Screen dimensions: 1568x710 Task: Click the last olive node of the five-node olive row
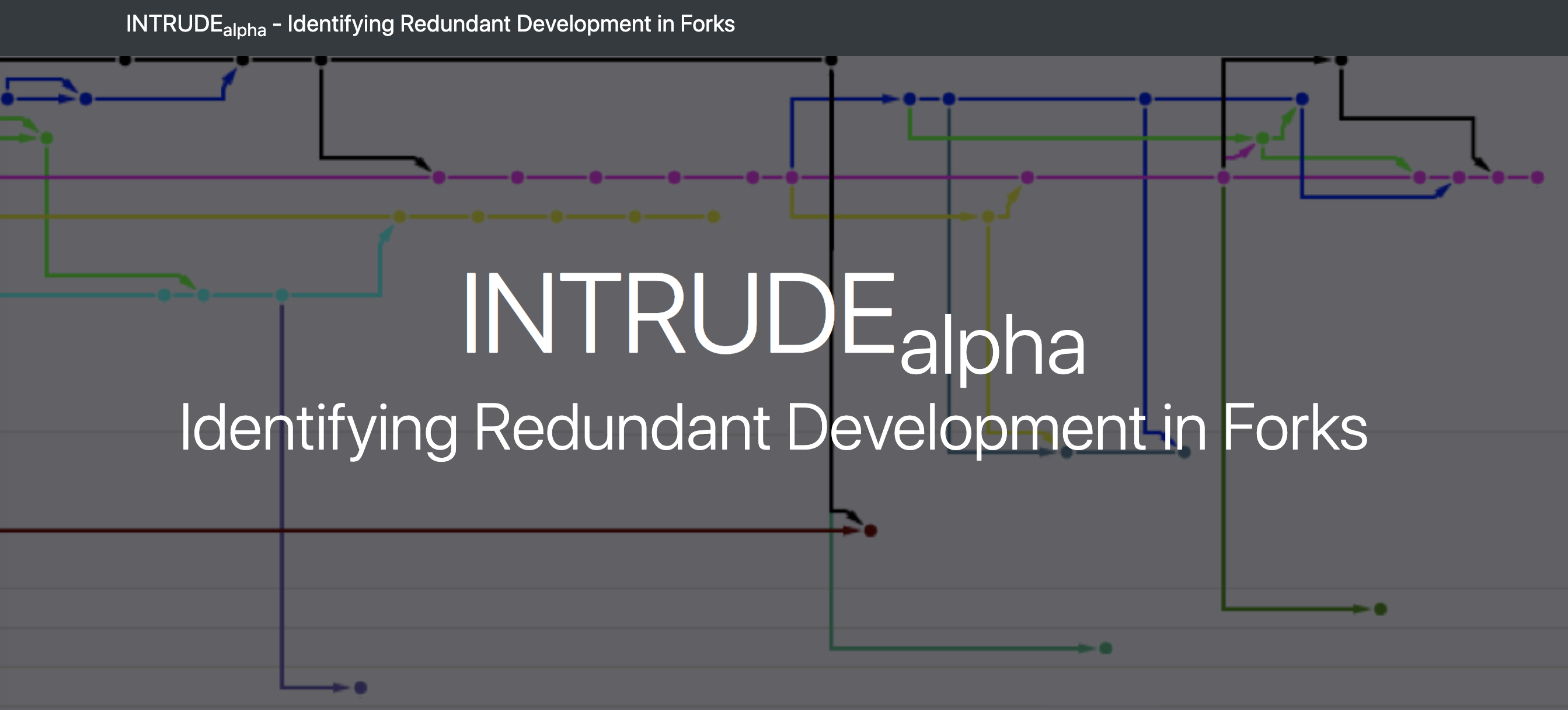click(x=713, y=216)
